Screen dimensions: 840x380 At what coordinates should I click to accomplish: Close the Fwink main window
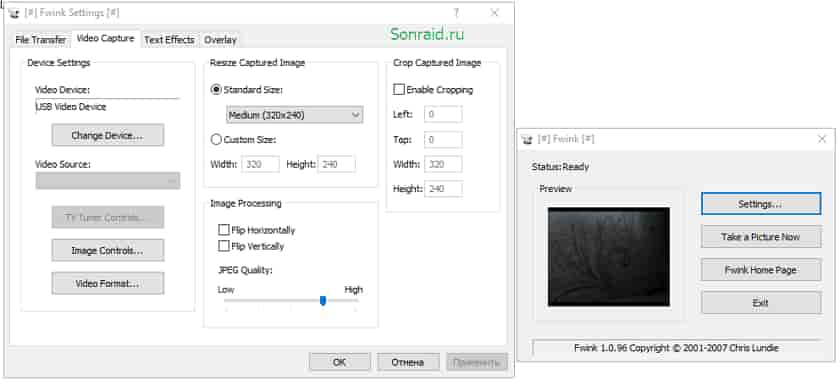tap(822, 139)
